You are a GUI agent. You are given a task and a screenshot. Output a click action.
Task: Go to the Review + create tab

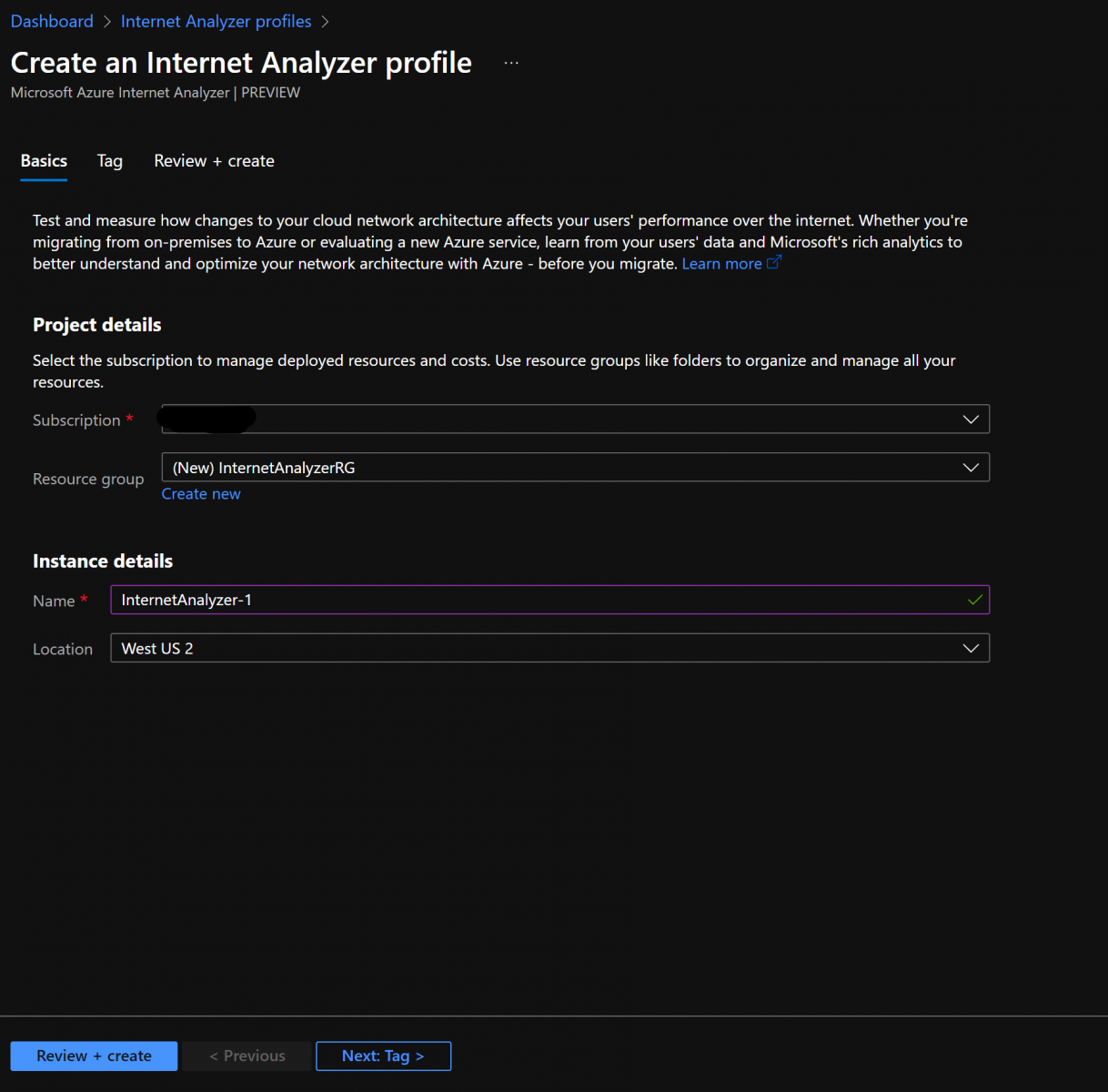(214, 161)
